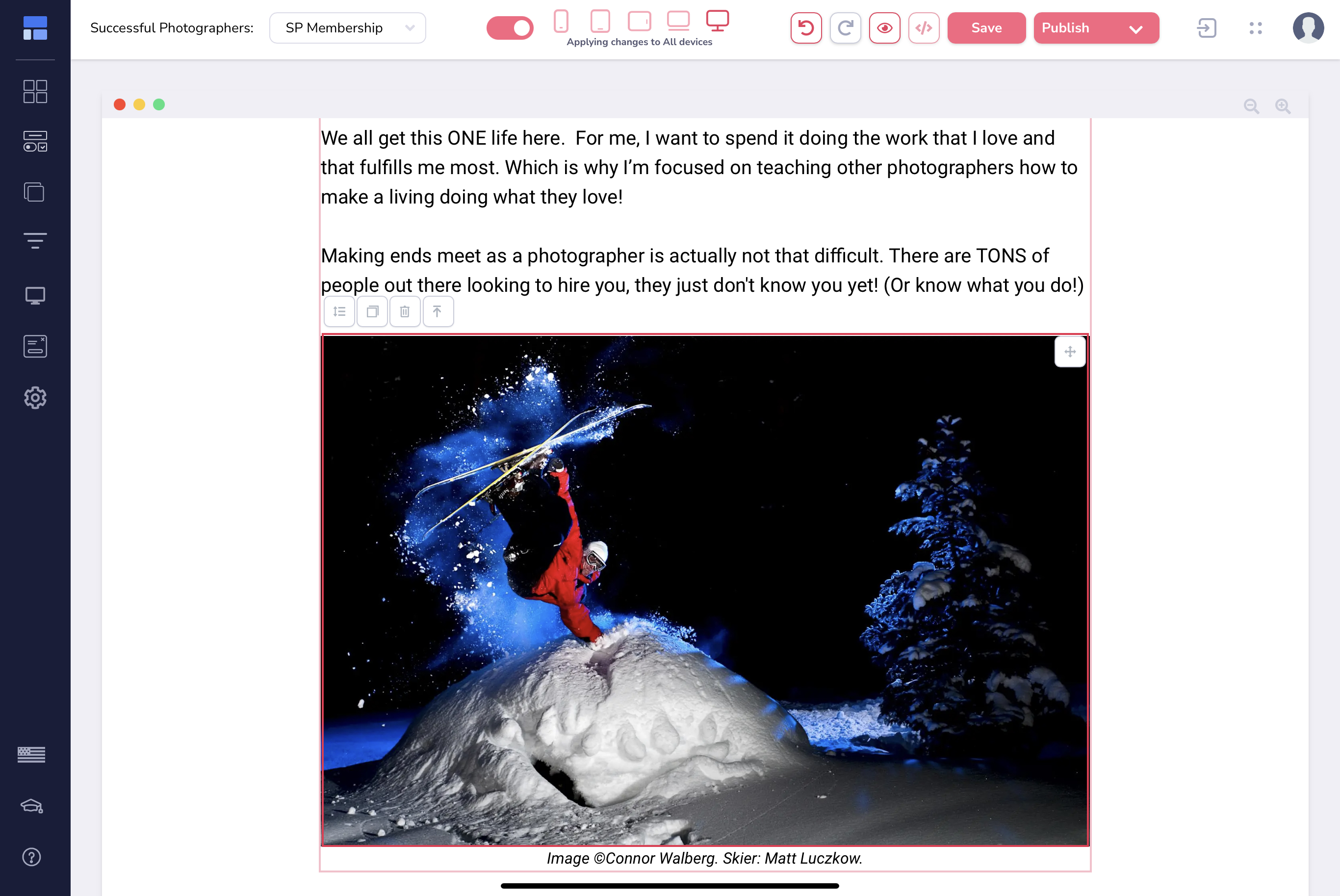Open the monitor sidebar icon
1340x896 pixels.
coord(35,295)
